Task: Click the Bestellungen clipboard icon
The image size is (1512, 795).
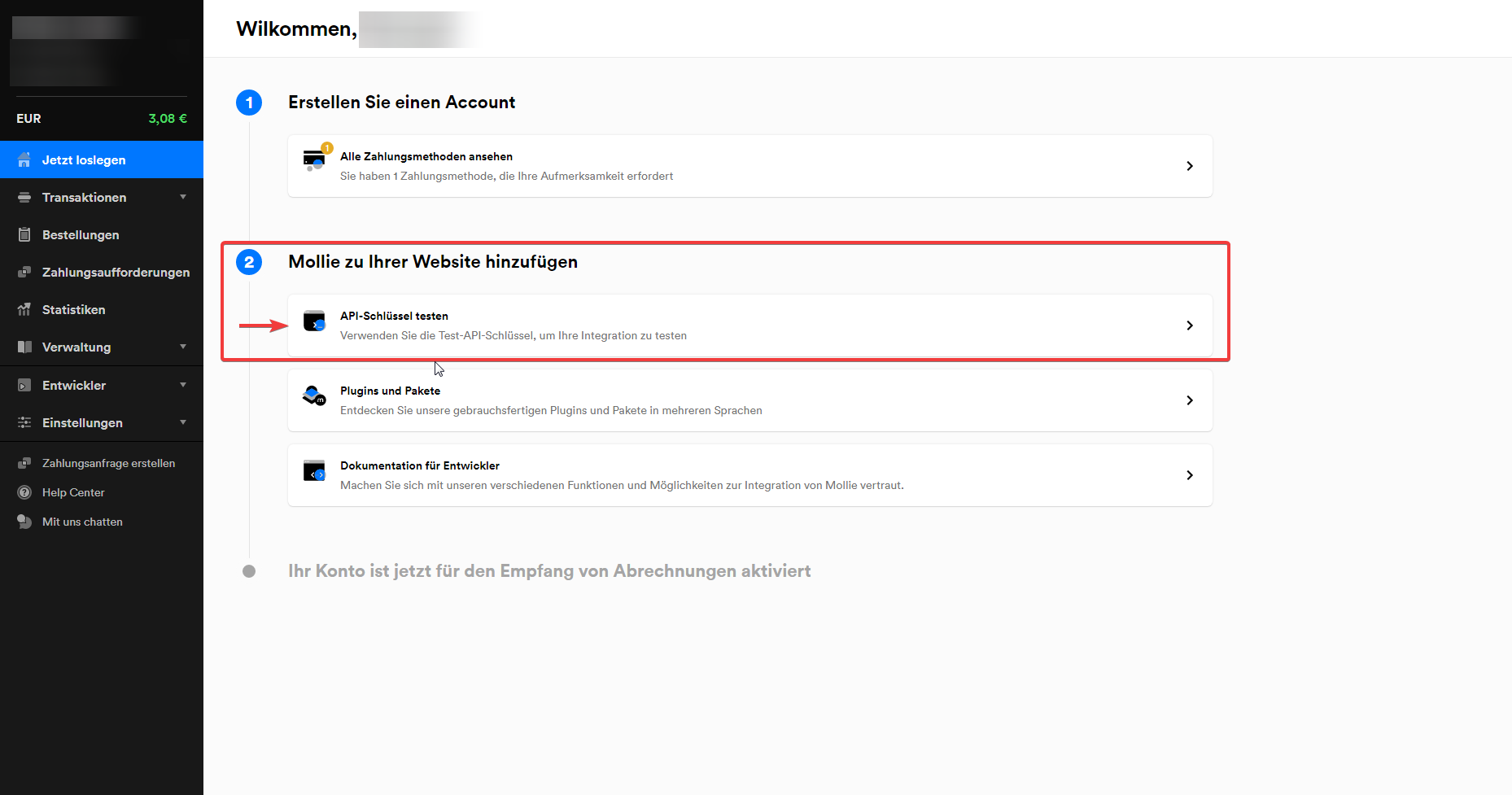Action: pos(24,234)
